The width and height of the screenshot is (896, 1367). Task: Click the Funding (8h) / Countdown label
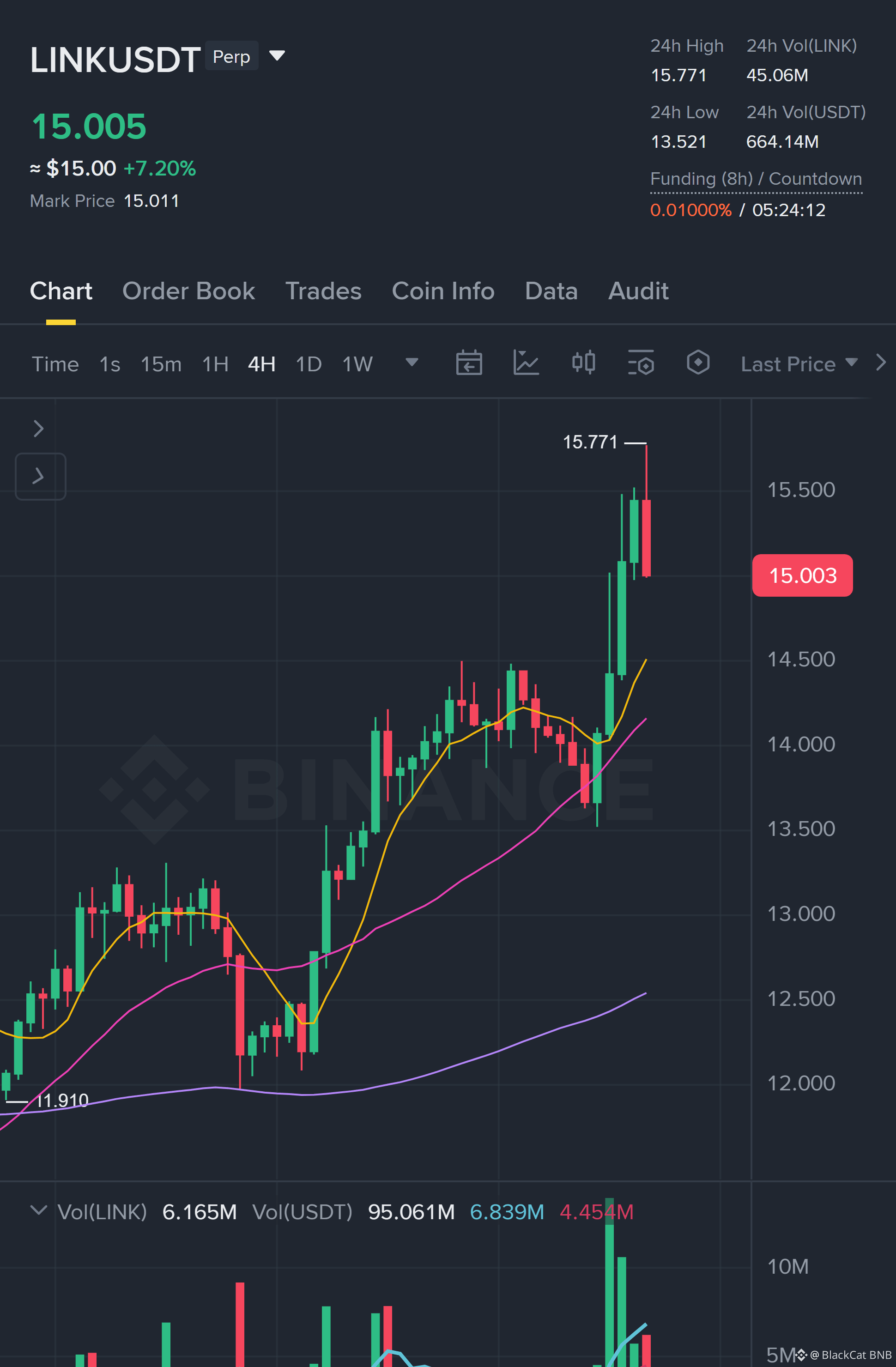coord(756,179)
